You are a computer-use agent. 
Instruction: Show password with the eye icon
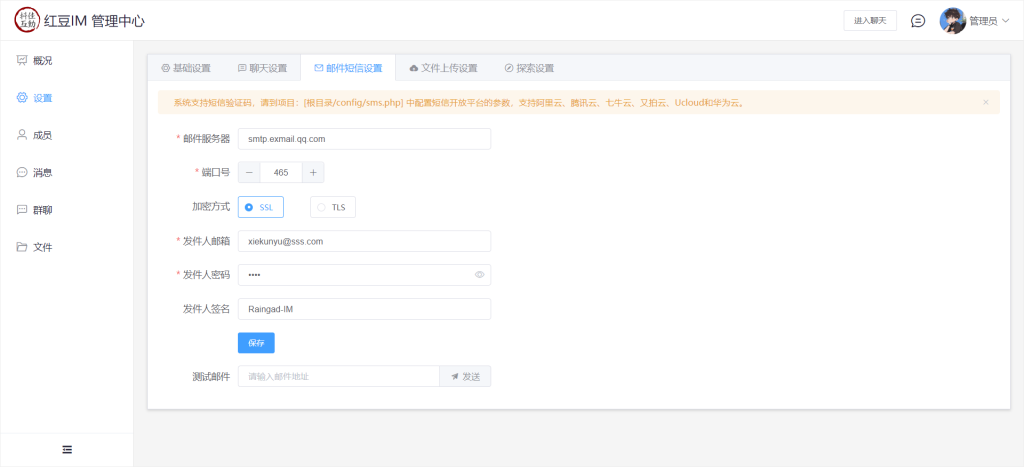[479, 275]
